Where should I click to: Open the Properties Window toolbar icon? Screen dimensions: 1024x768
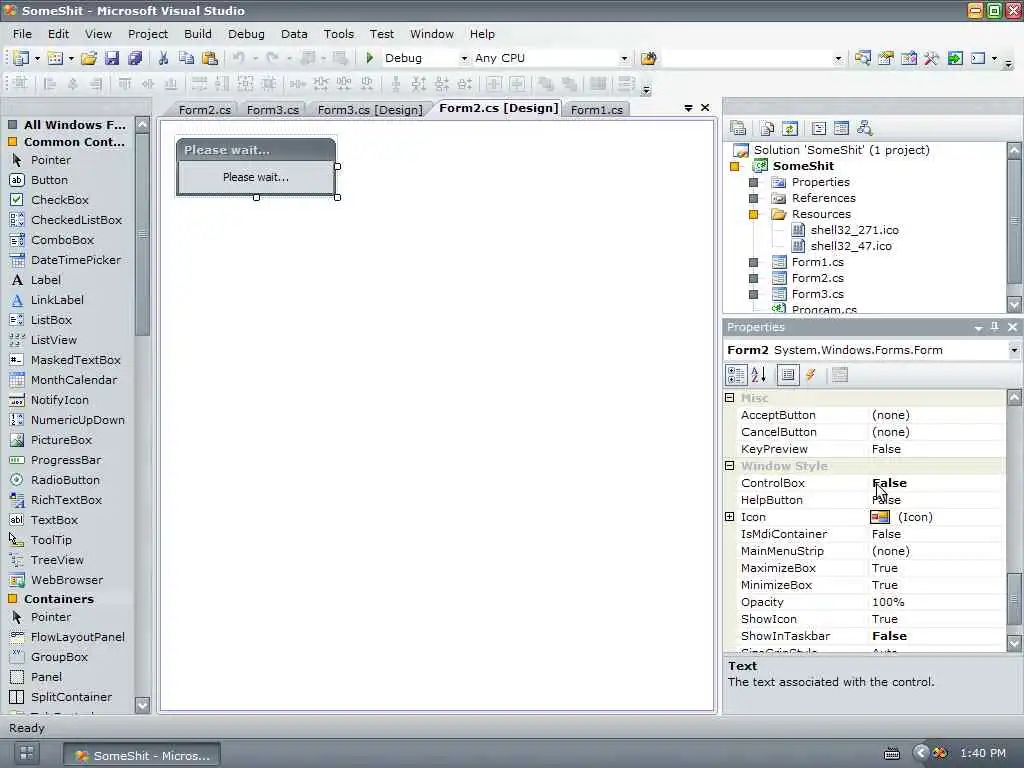886,58
